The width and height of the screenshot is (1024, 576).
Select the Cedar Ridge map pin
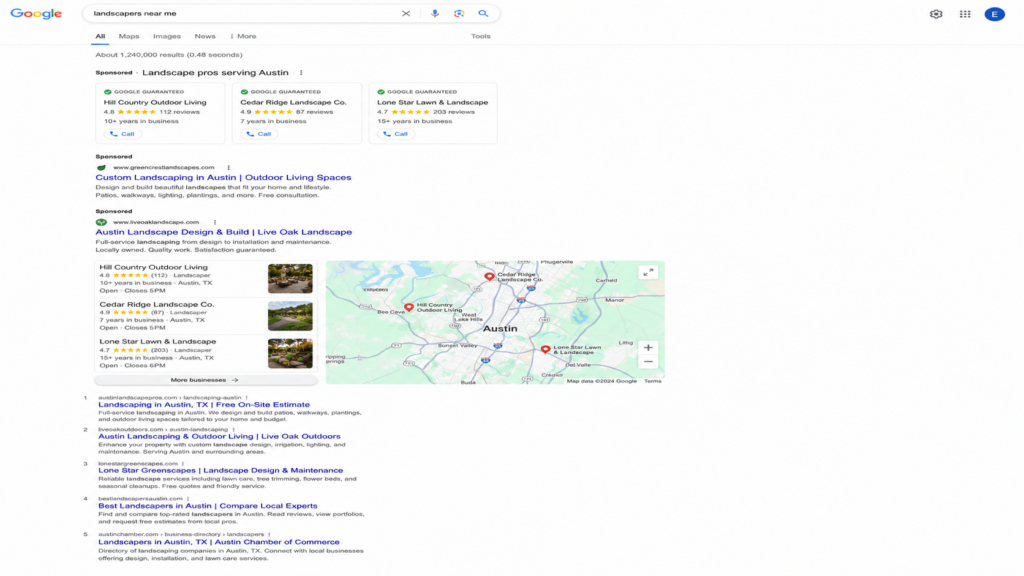[489, 277]
